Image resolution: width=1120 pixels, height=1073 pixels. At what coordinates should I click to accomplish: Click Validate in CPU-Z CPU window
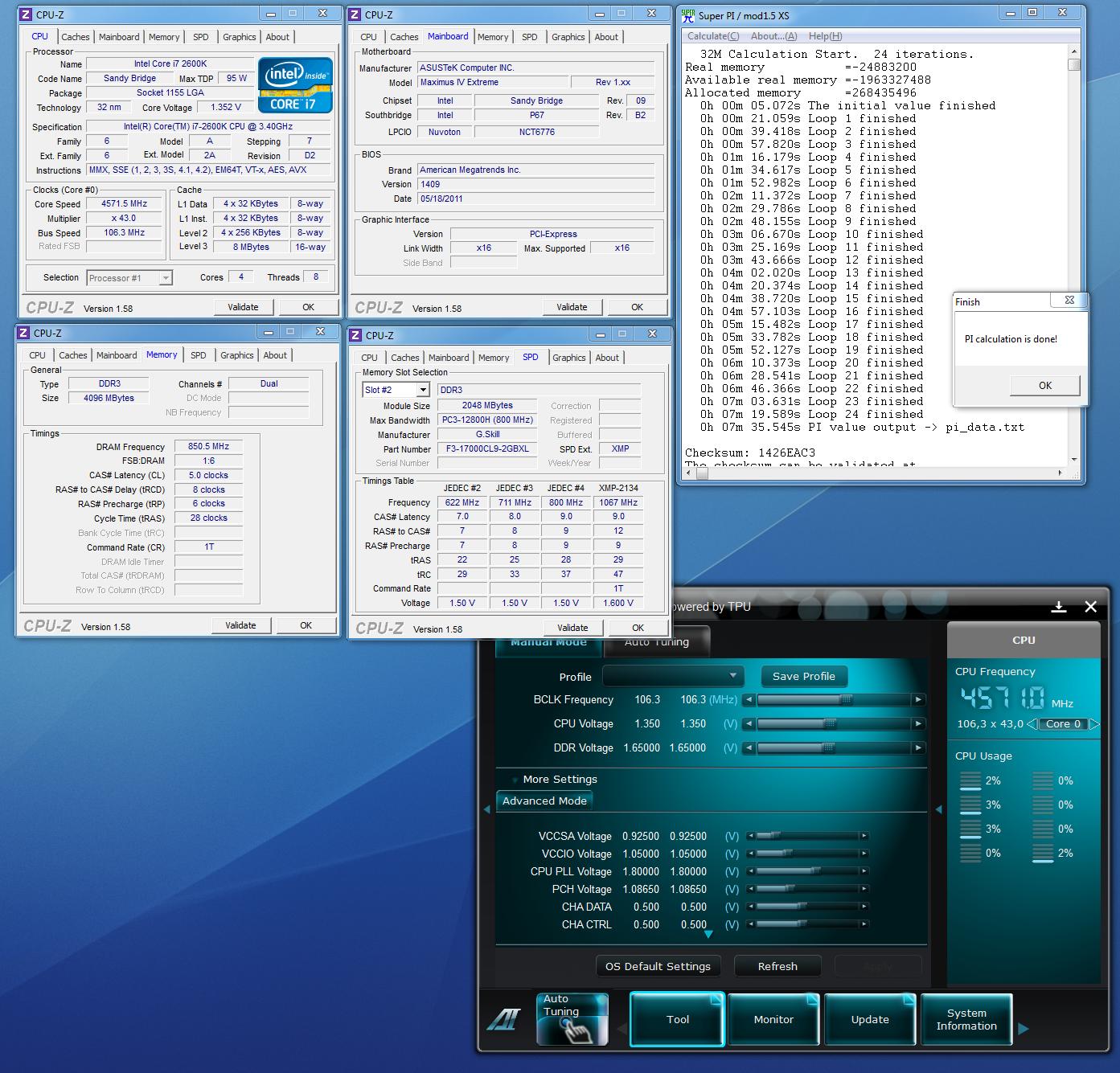pyautogui.click(x=243, y=307)
